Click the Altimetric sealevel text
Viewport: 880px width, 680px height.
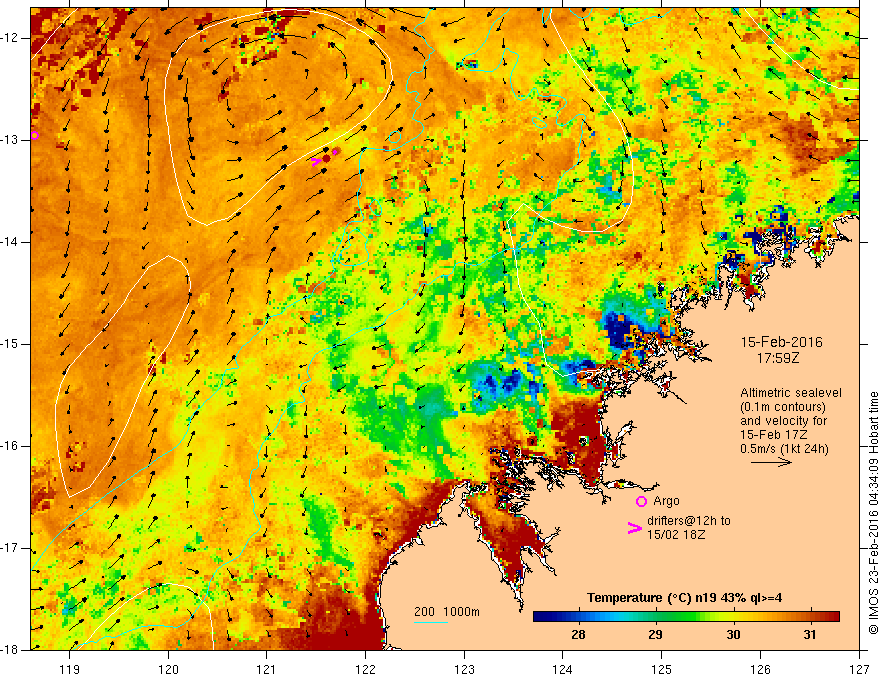coord(791,393)
